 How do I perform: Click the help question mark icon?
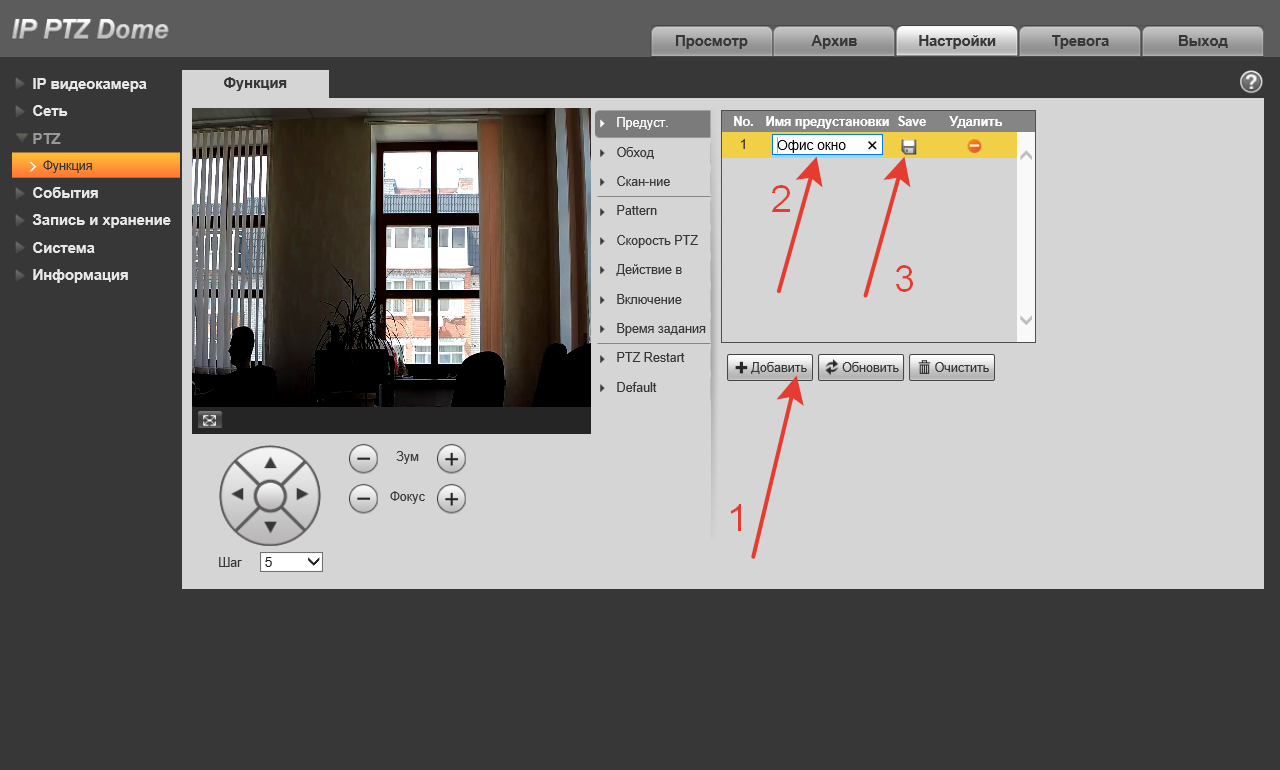(1251, 82)
